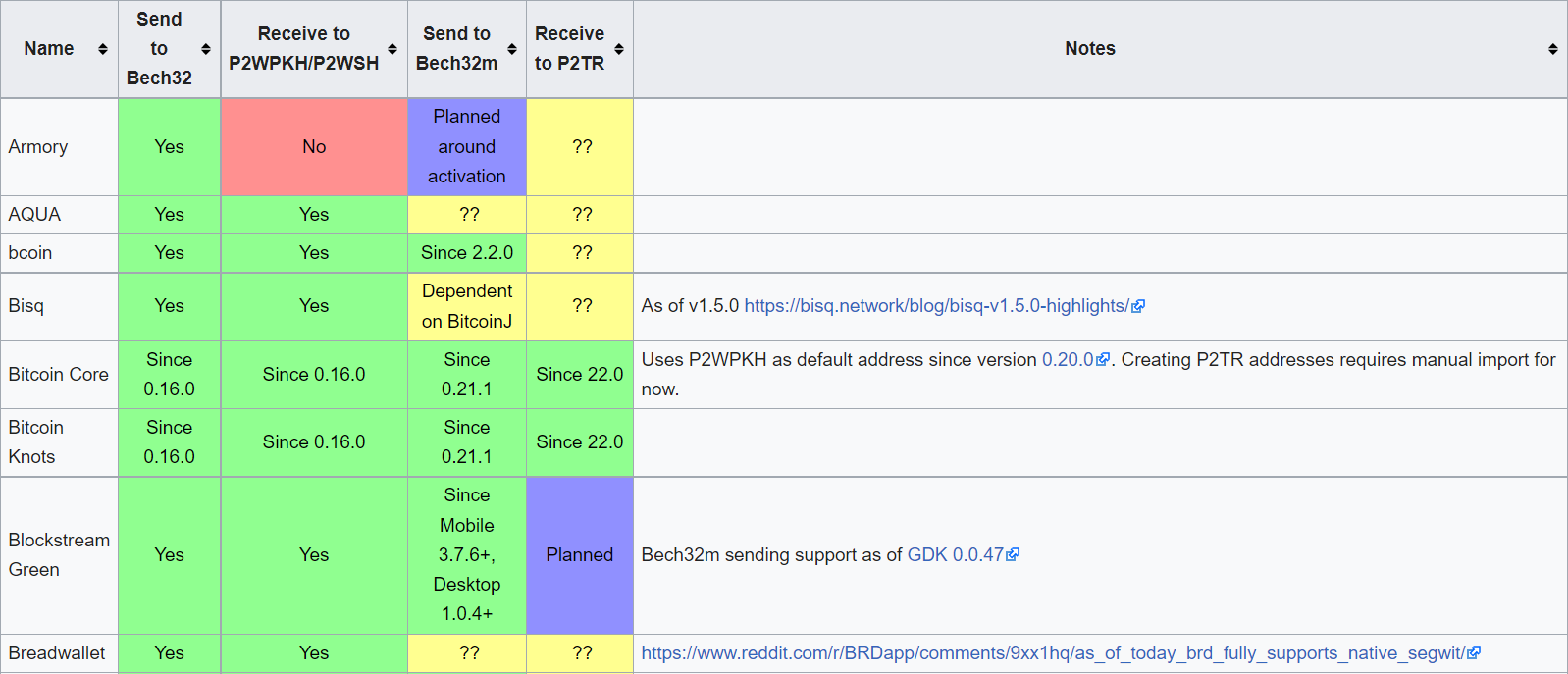Click Bitcoin Knots' 'Since 0.21.1' cell
The height and width of the screenshot is (674, 1568).
tap(467, 442)
